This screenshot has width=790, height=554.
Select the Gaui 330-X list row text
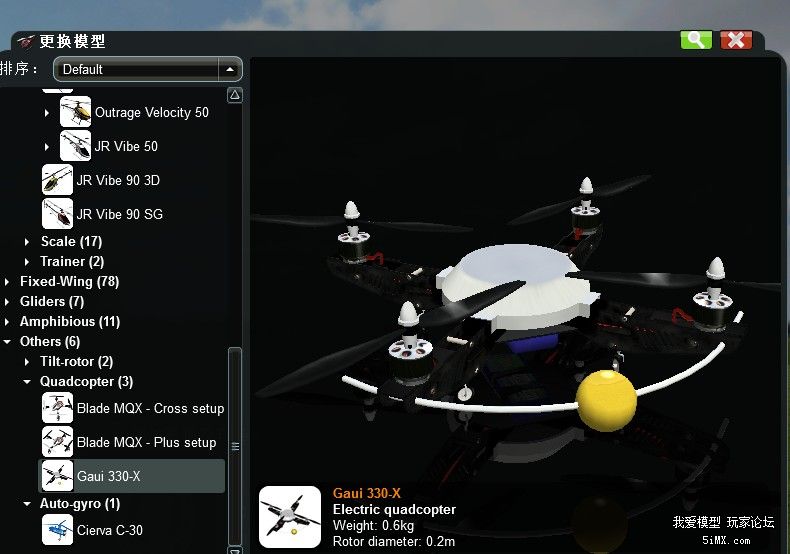108,476
